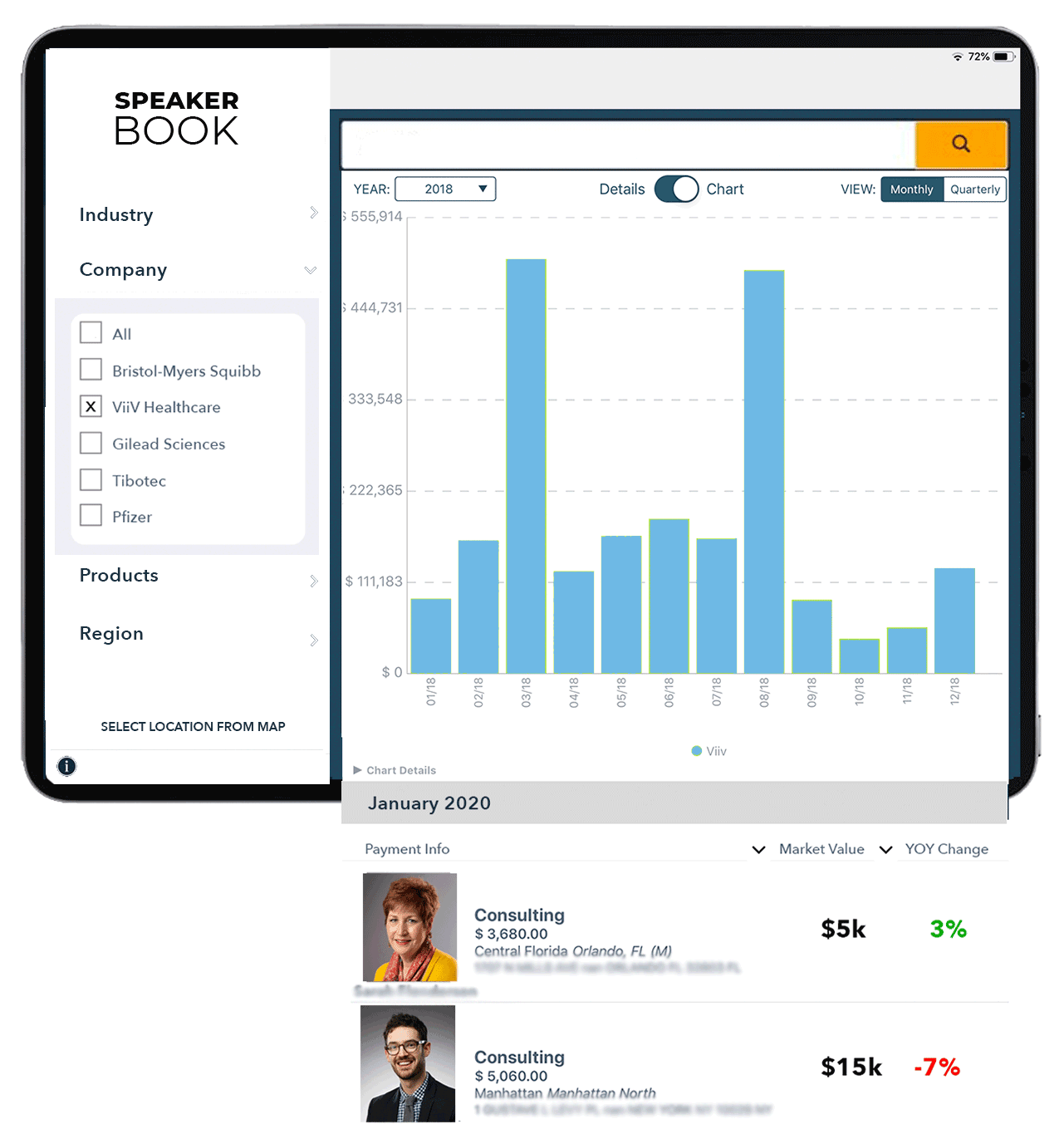Select the 06/18 bar in chart

tap(669, 596)
